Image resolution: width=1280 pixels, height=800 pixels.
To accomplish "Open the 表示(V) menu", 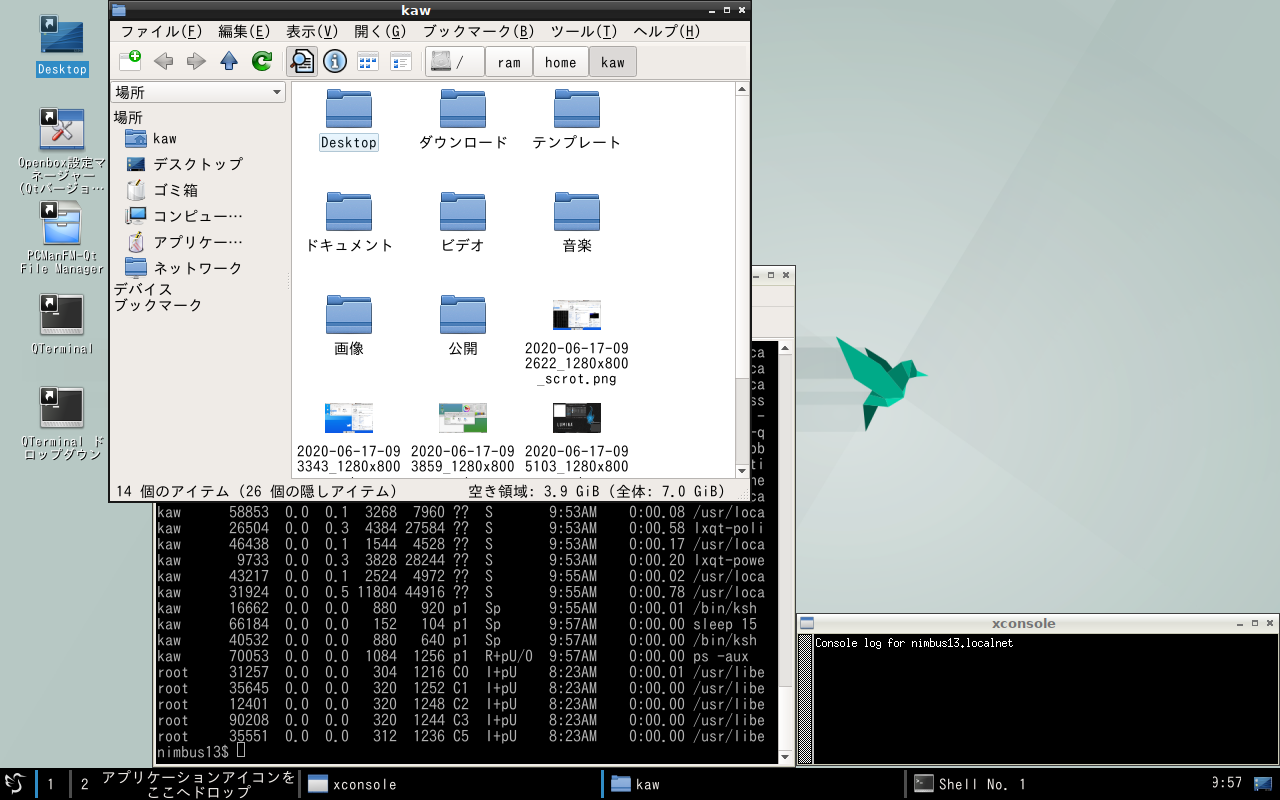I will tap(311, 31).
